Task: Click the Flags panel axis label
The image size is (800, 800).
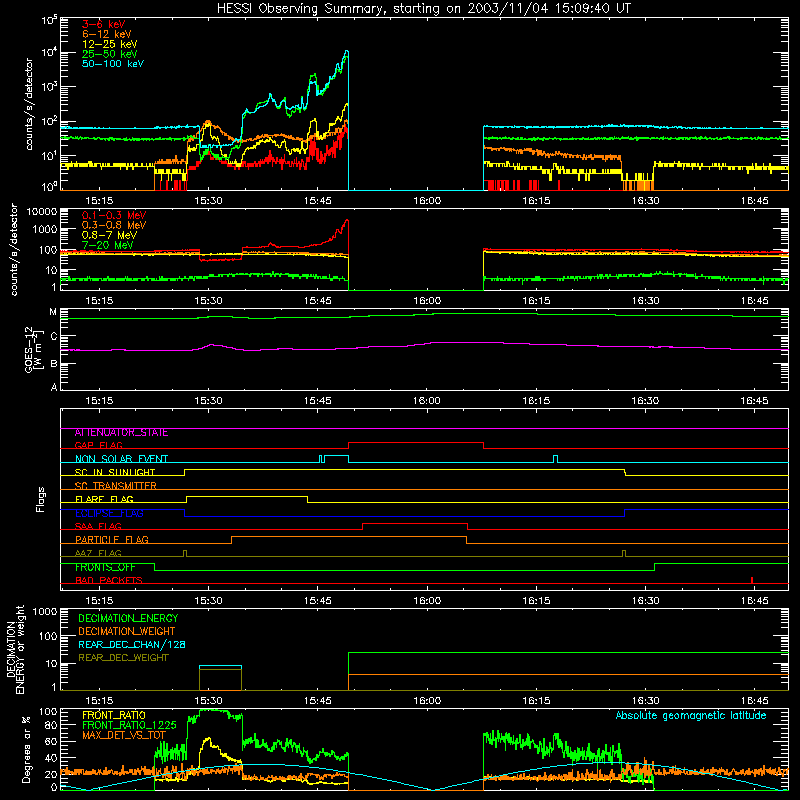Action: coord(41,499)
